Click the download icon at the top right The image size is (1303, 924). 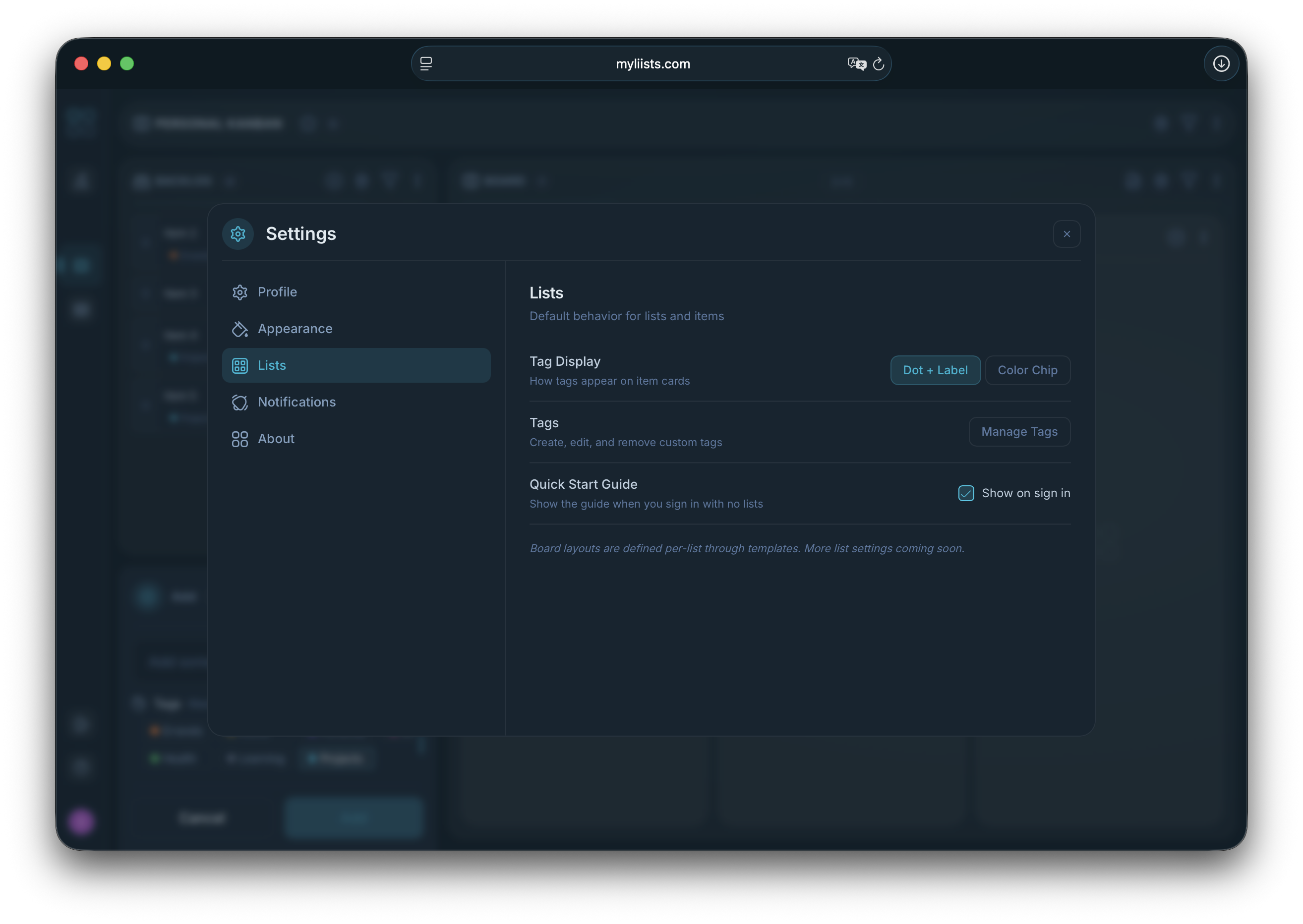[1221, 63]
